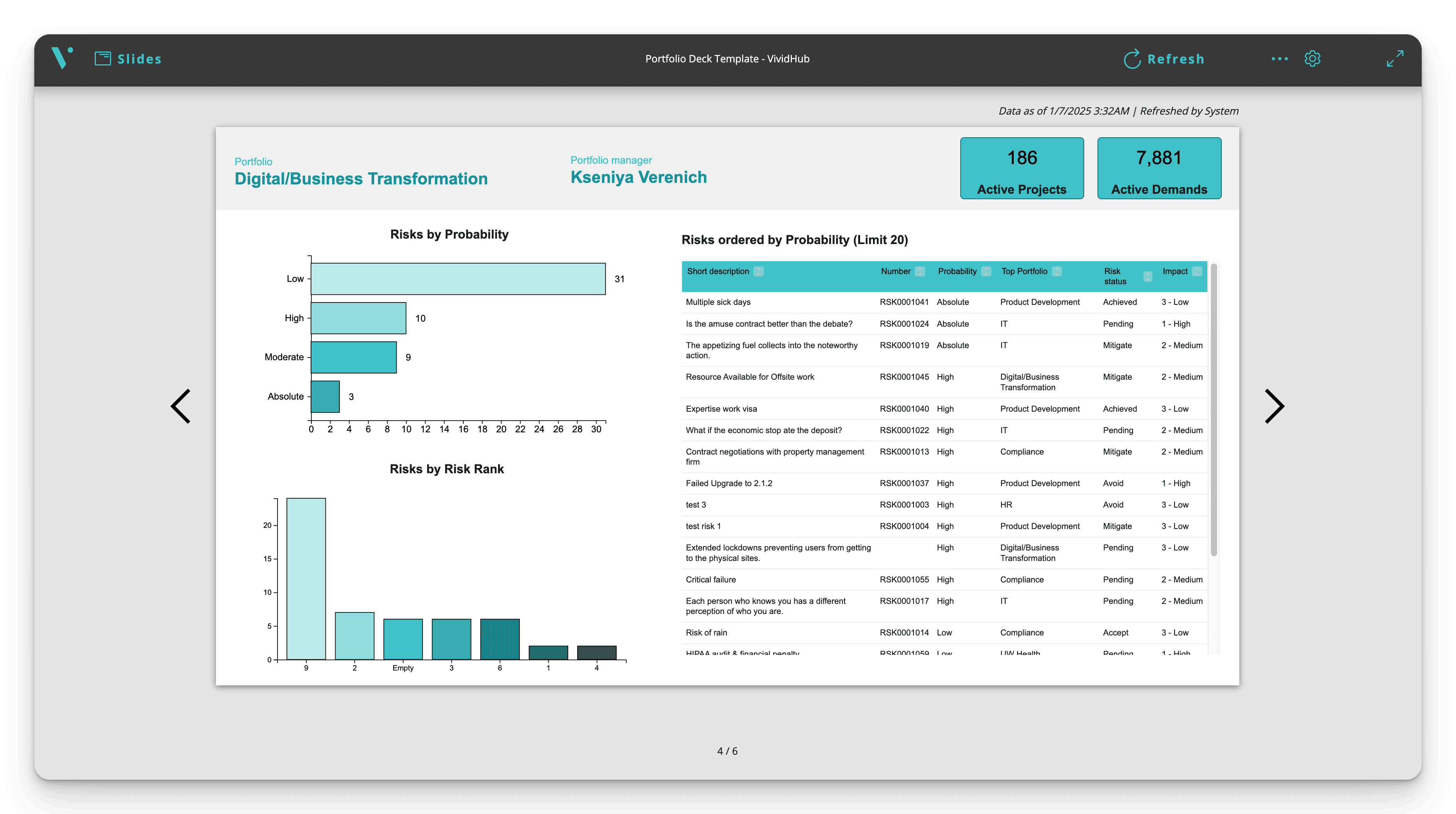Click 'Failed Upgrade to 2.1.2' row
Viewport: 1456px width, 814px height.
pos(944,483)
